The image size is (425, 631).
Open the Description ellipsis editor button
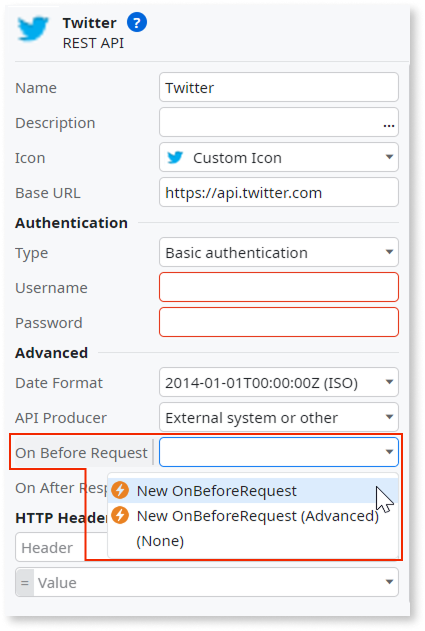click(389, 126)
